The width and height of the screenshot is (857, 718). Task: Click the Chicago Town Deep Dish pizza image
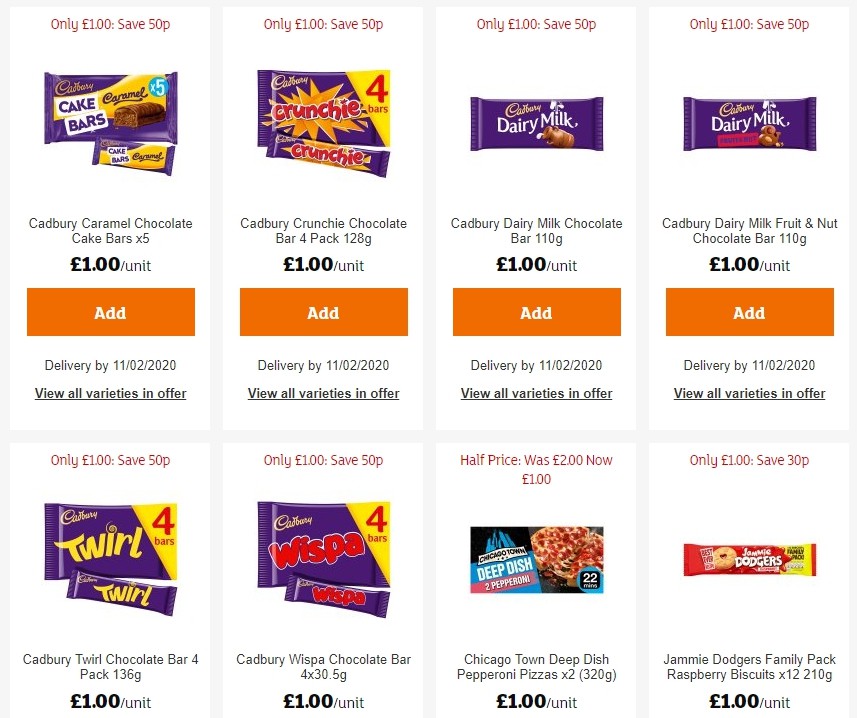(x=536, y=560)
